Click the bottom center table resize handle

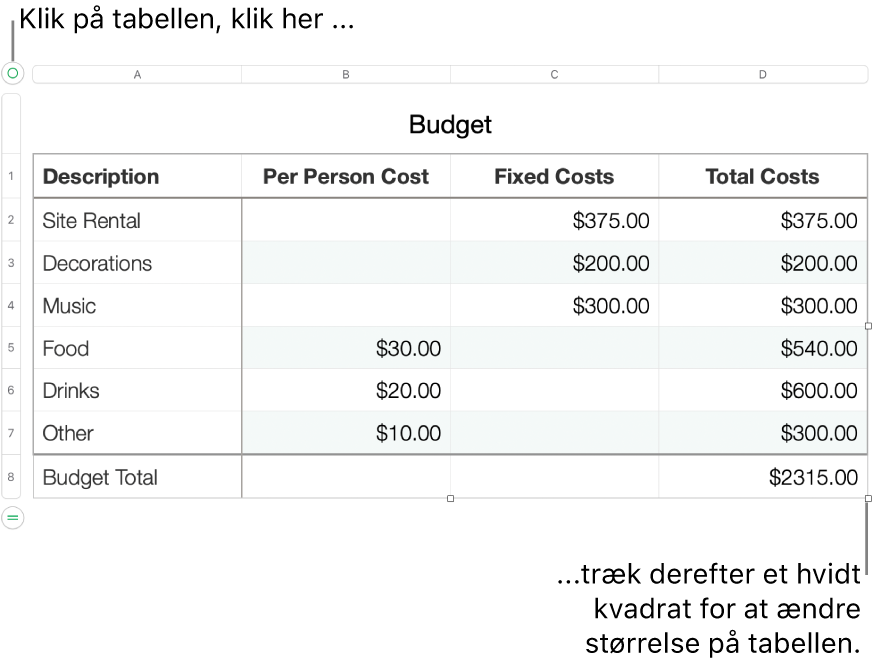point(450,498)
